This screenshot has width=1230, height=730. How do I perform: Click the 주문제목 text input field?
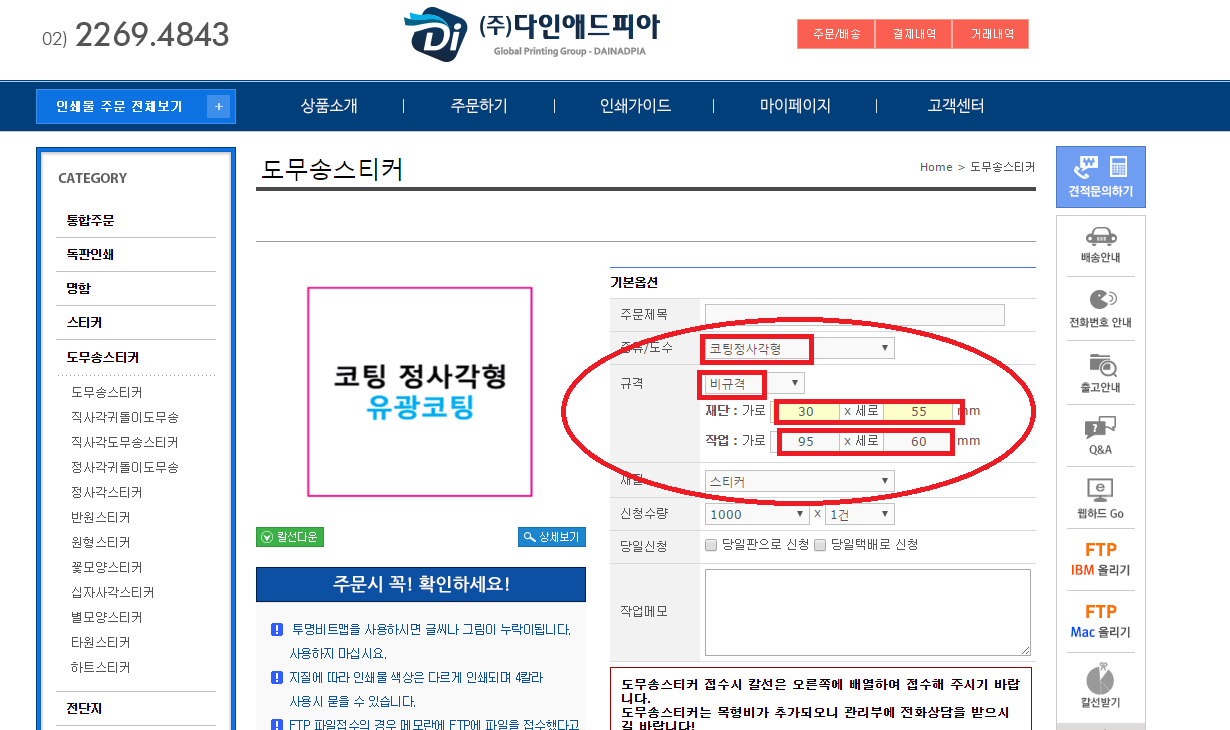click(854, 315)
